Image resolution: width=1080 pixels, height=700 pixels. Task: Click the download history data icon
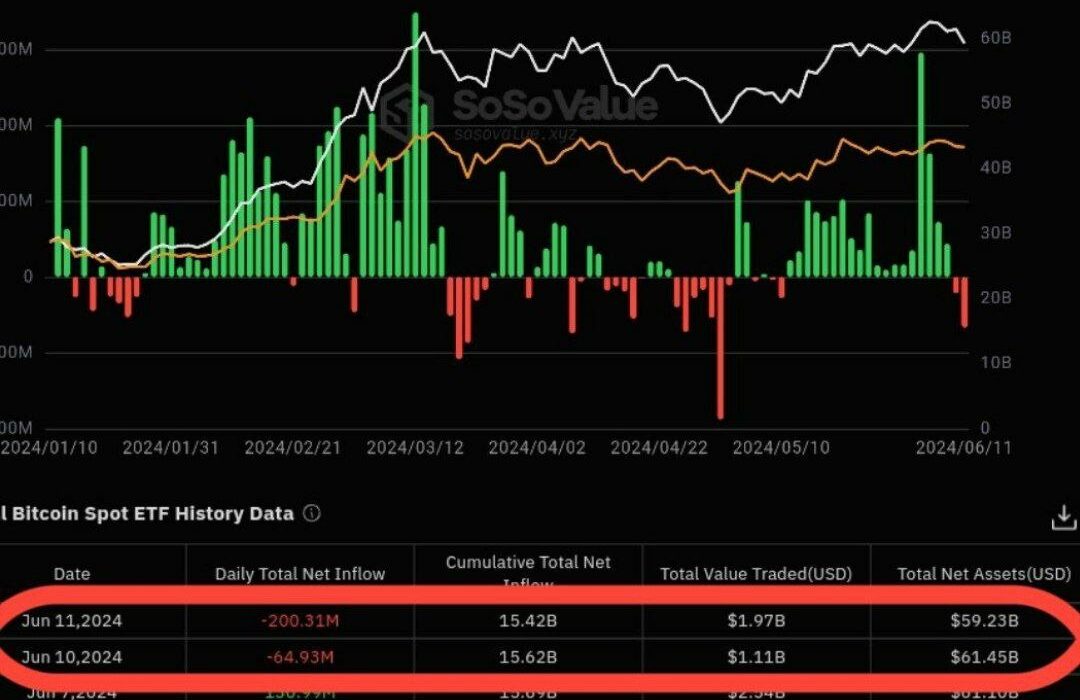coord(1063,517)
